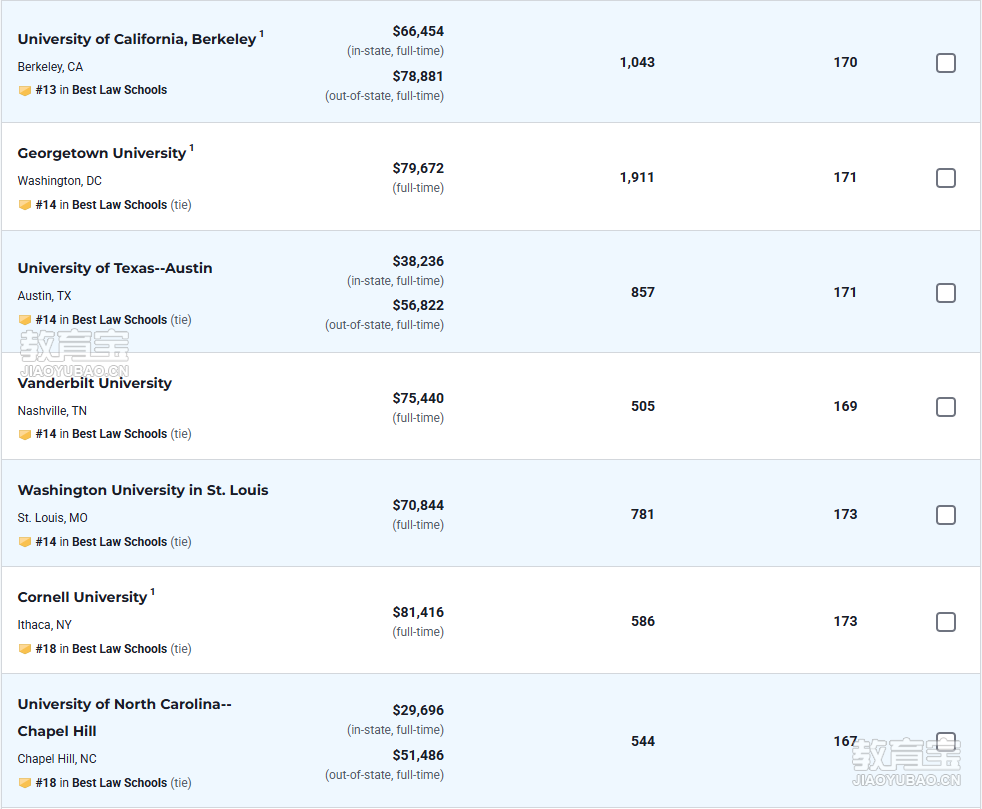Open University of North Carolina--Chapel Hill page
982x809 pixels.
pos(124,718)
